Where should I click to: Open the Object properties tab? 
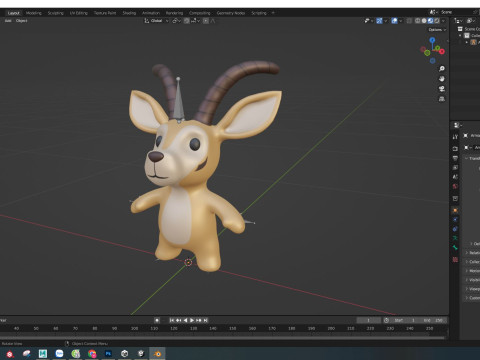[455, 210]
